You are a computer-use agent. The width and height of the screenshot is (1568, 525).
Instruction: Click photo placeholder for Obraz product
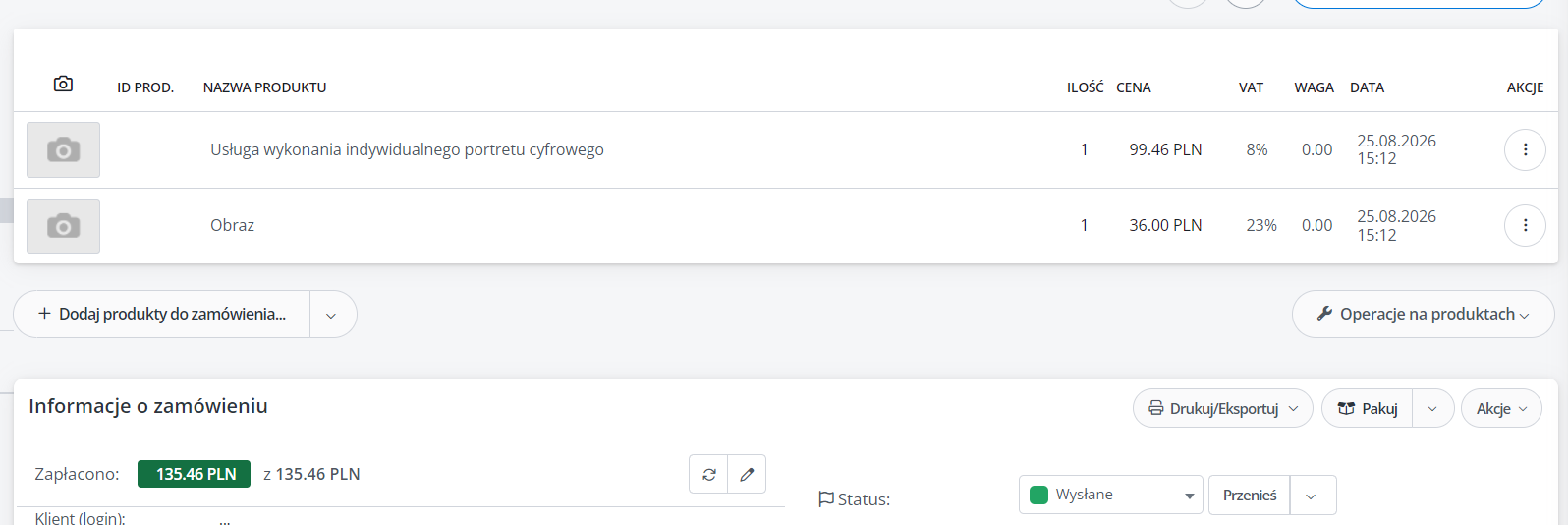(63, 226)
